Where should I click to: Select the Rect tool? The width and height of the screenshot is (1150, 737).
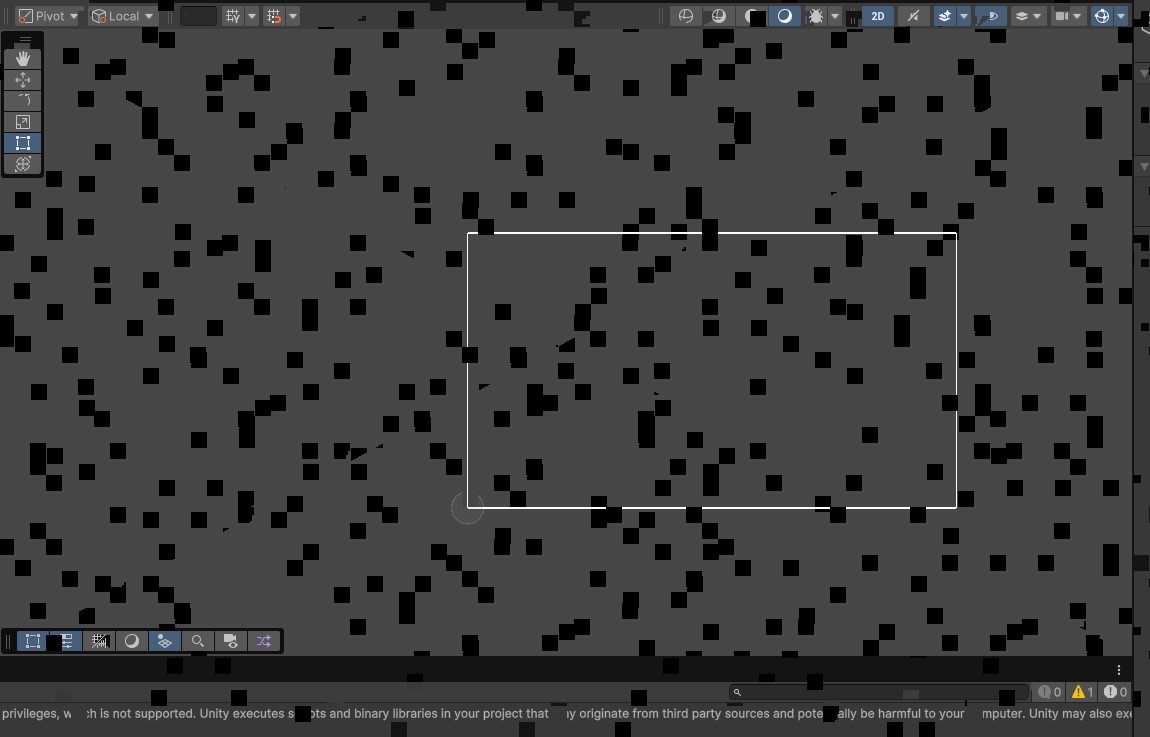tap(23, 143)
